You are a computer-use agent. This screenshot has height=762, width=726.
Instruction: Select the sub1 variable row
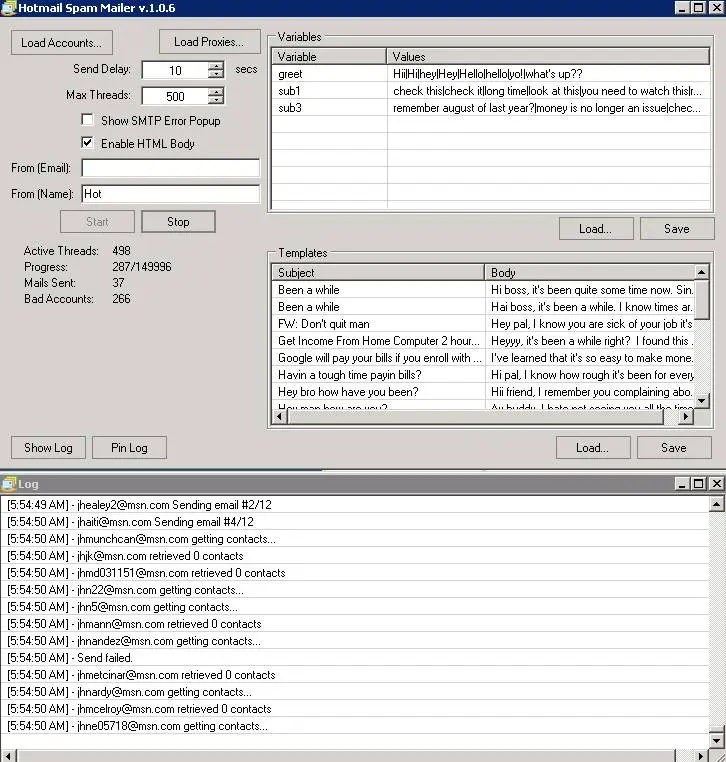(x=491, y=91)
